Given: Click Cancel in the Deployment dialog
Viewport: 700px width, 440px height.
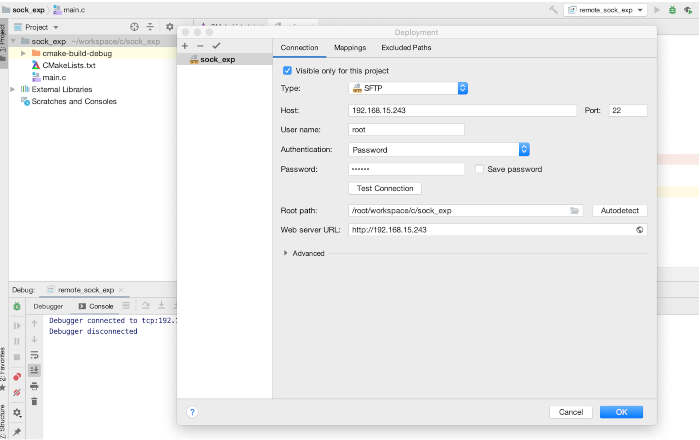Looking at the screenshot, I should coord(571,412).
